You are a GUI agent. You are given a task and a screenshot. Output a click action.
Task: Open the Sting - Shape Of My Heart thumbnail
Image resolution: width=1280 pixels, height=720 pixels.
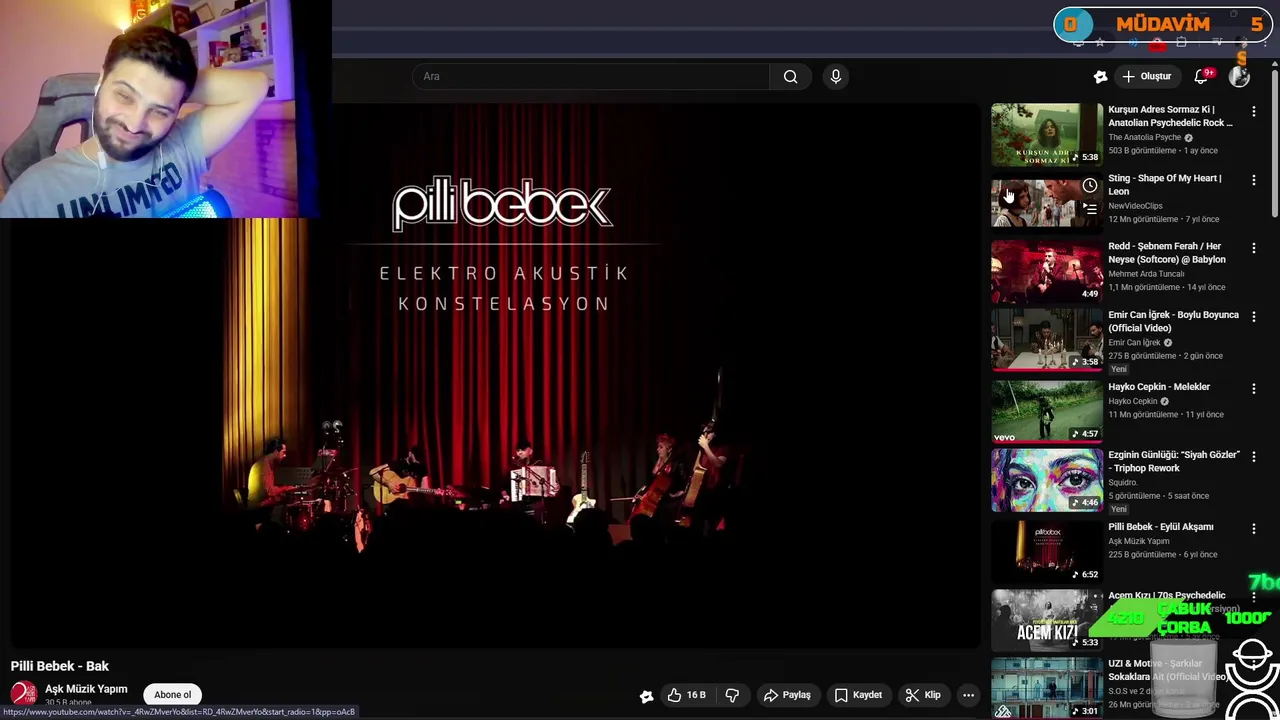1046,202
